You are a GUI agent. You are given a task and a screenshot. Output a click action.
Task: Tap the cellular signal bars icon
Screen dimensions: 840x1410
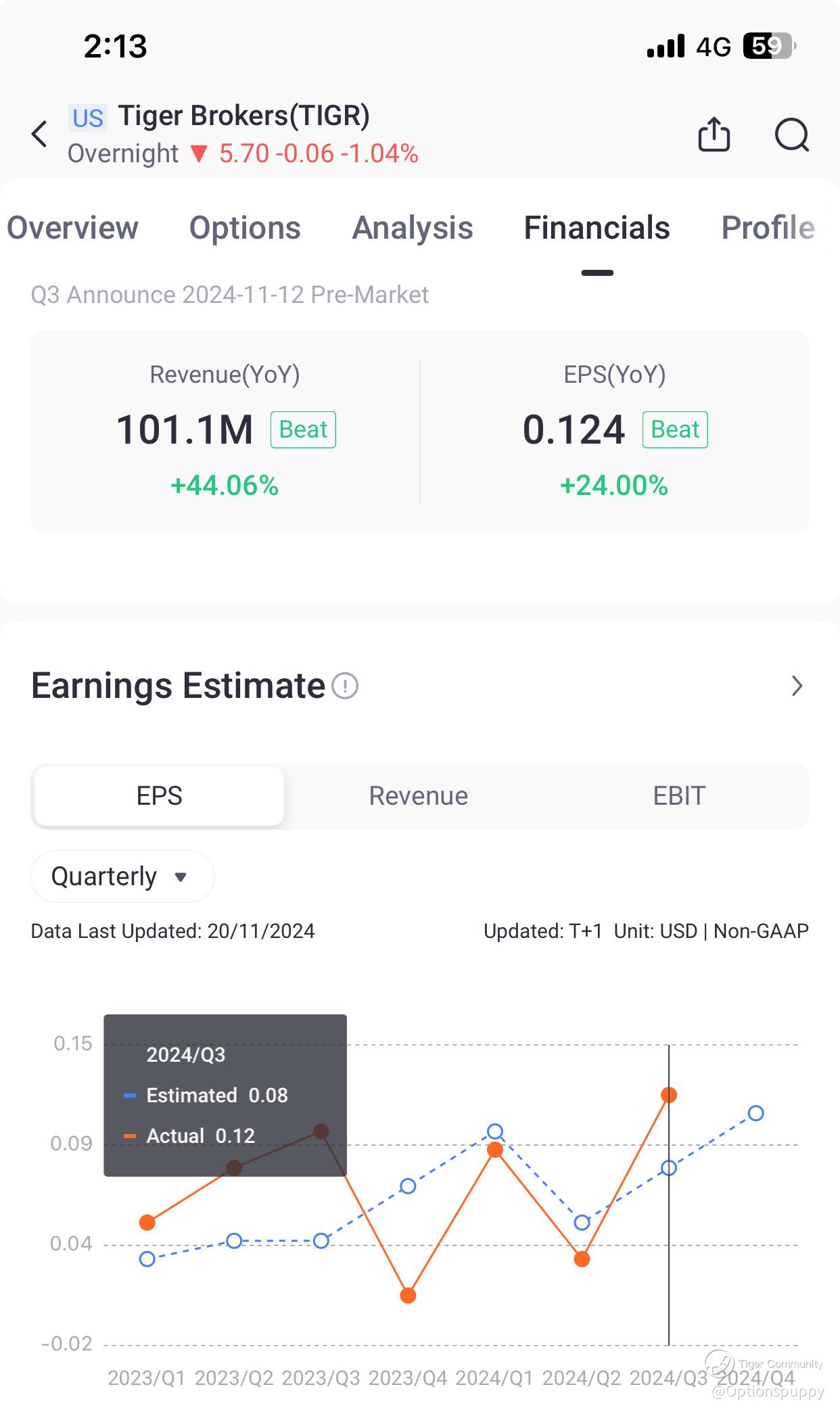[666, 46]
